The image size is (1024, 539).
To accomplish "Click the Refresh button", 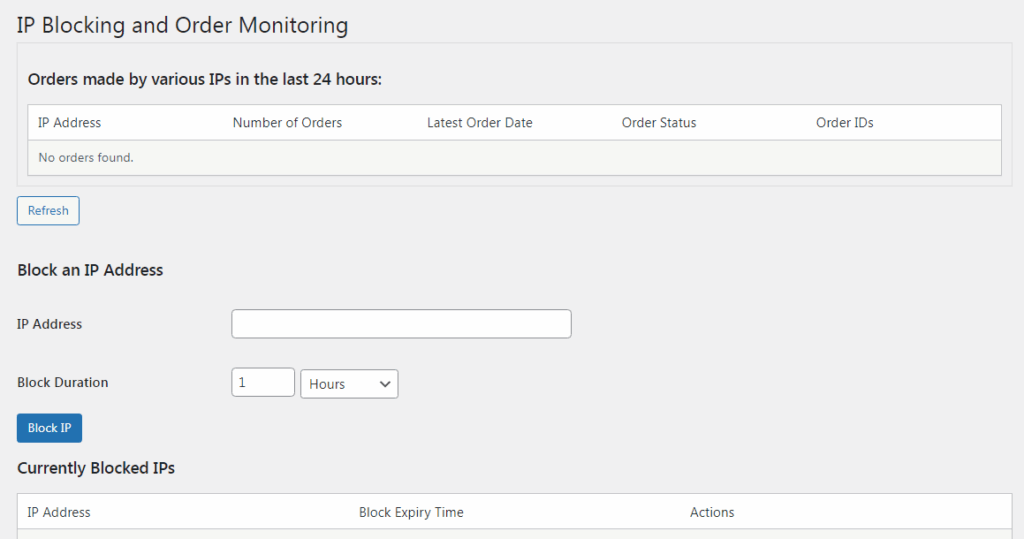I will 48,211.
